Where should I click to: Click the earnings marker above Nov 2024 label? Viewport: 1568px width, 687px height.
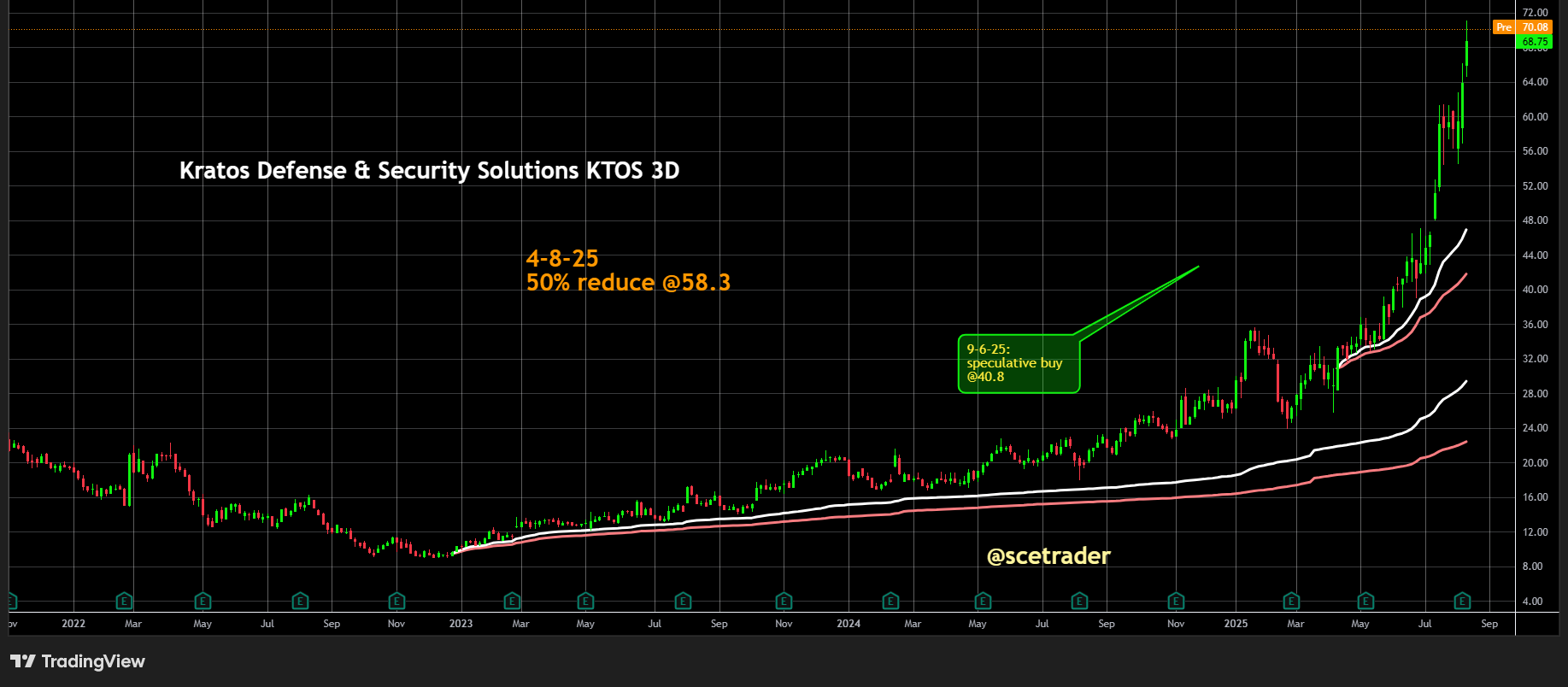pyautogui.click(x=1176, y=601)
